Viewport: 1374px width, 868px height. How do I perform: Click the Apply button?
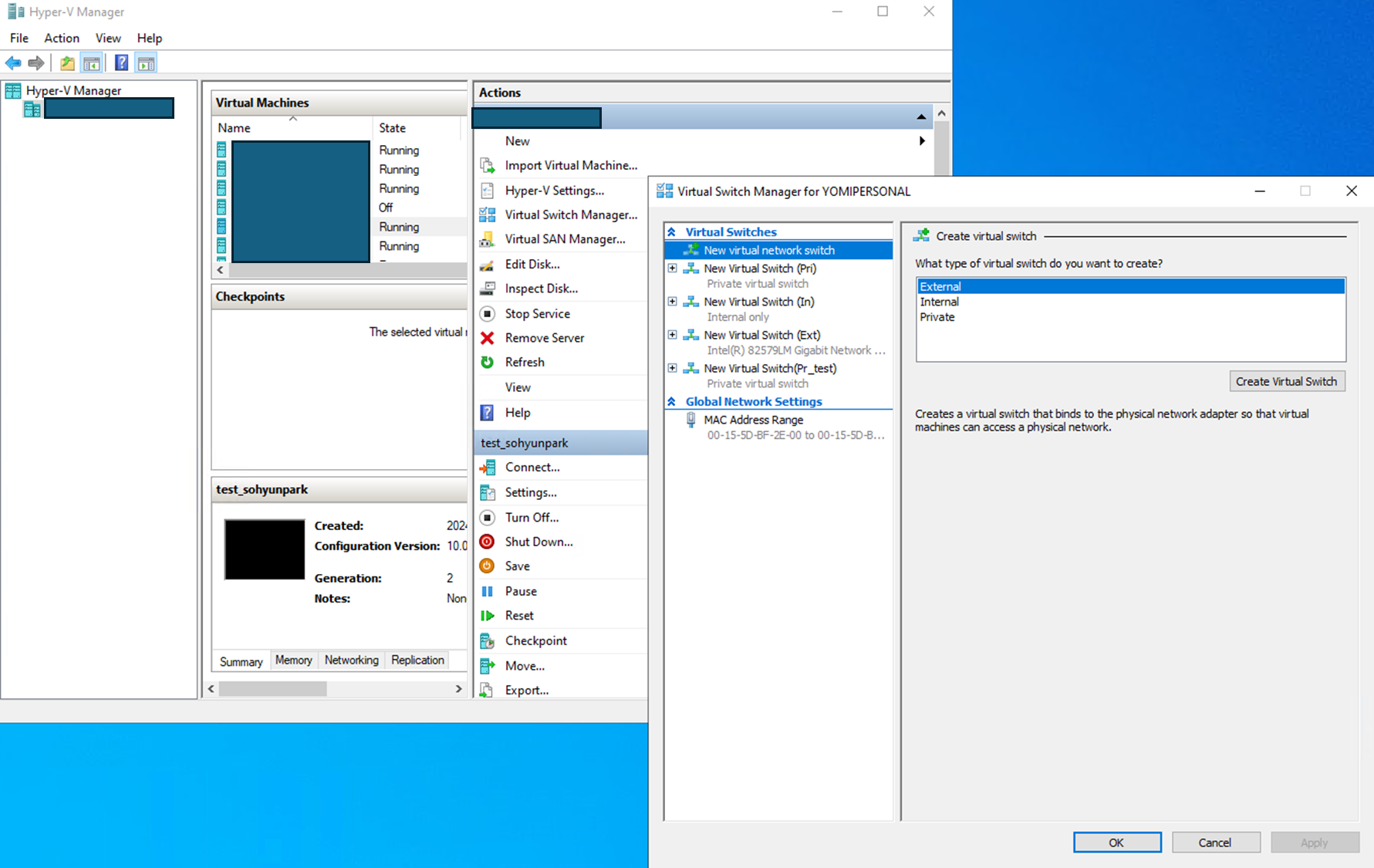1315,843
